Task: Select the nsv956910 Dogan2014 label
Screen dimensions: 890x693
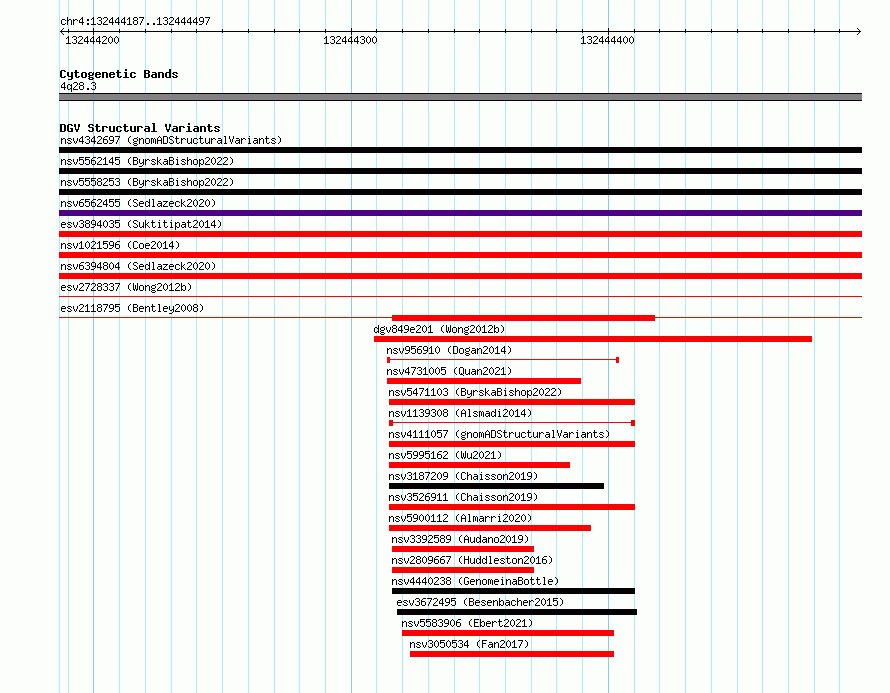Action: [x=448, y=350]
